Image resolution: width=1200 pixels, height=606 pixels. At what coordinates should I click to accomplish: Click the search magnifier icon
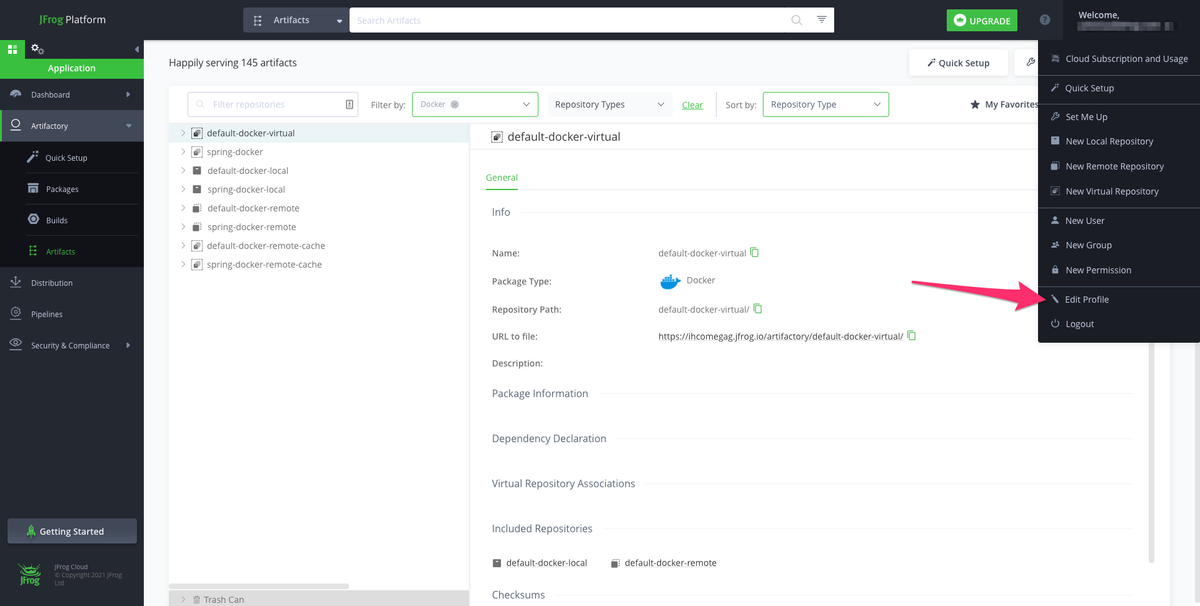pyautogui.click(x=797, y=20)
